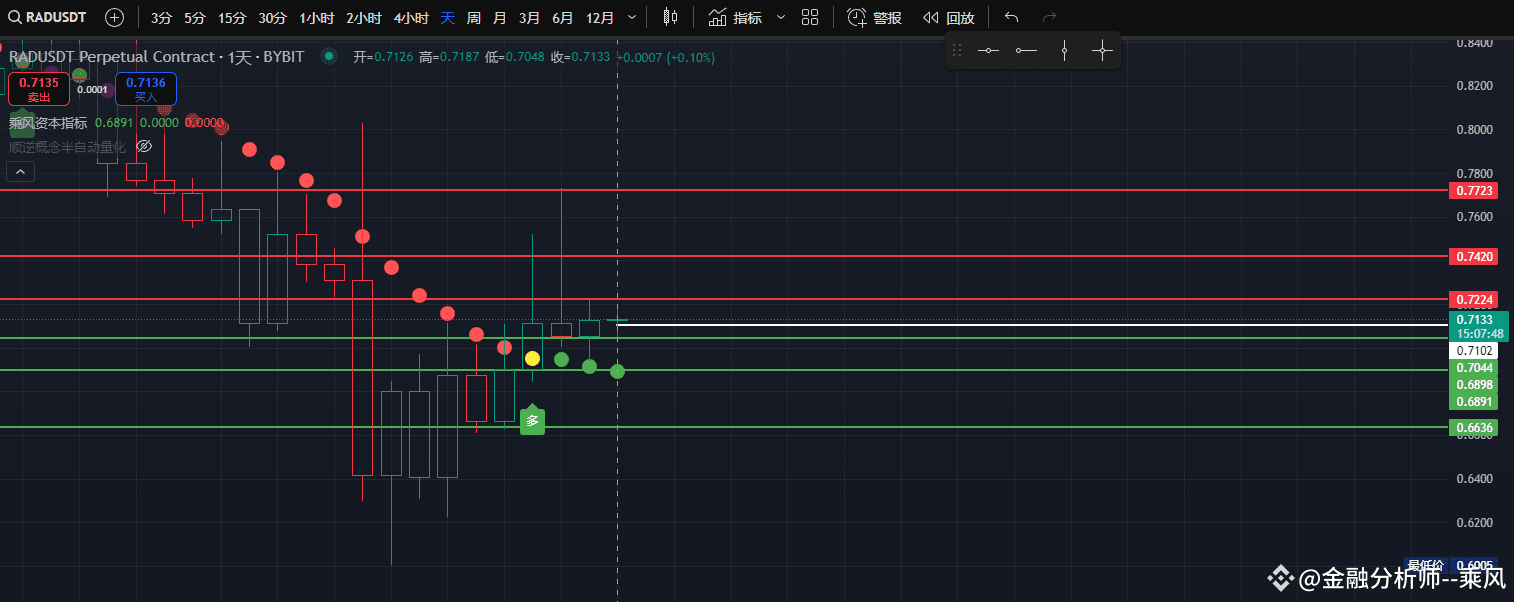Click the +0.0007 (+0.10%) change value

[x=666, y=57]
